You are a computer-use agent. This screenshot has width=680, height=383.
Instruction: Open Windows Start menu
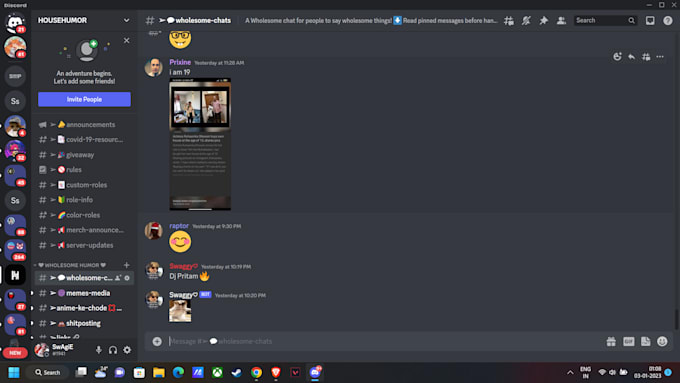[14, 373]
